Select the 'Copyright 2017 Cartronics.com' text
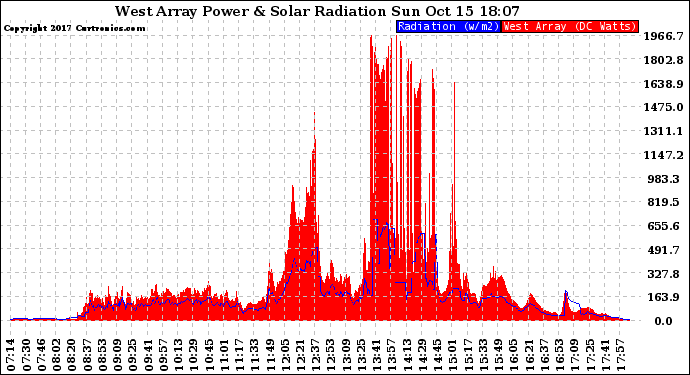The width and height of the screenshot is (690, 375). click(x=74, y=29)
